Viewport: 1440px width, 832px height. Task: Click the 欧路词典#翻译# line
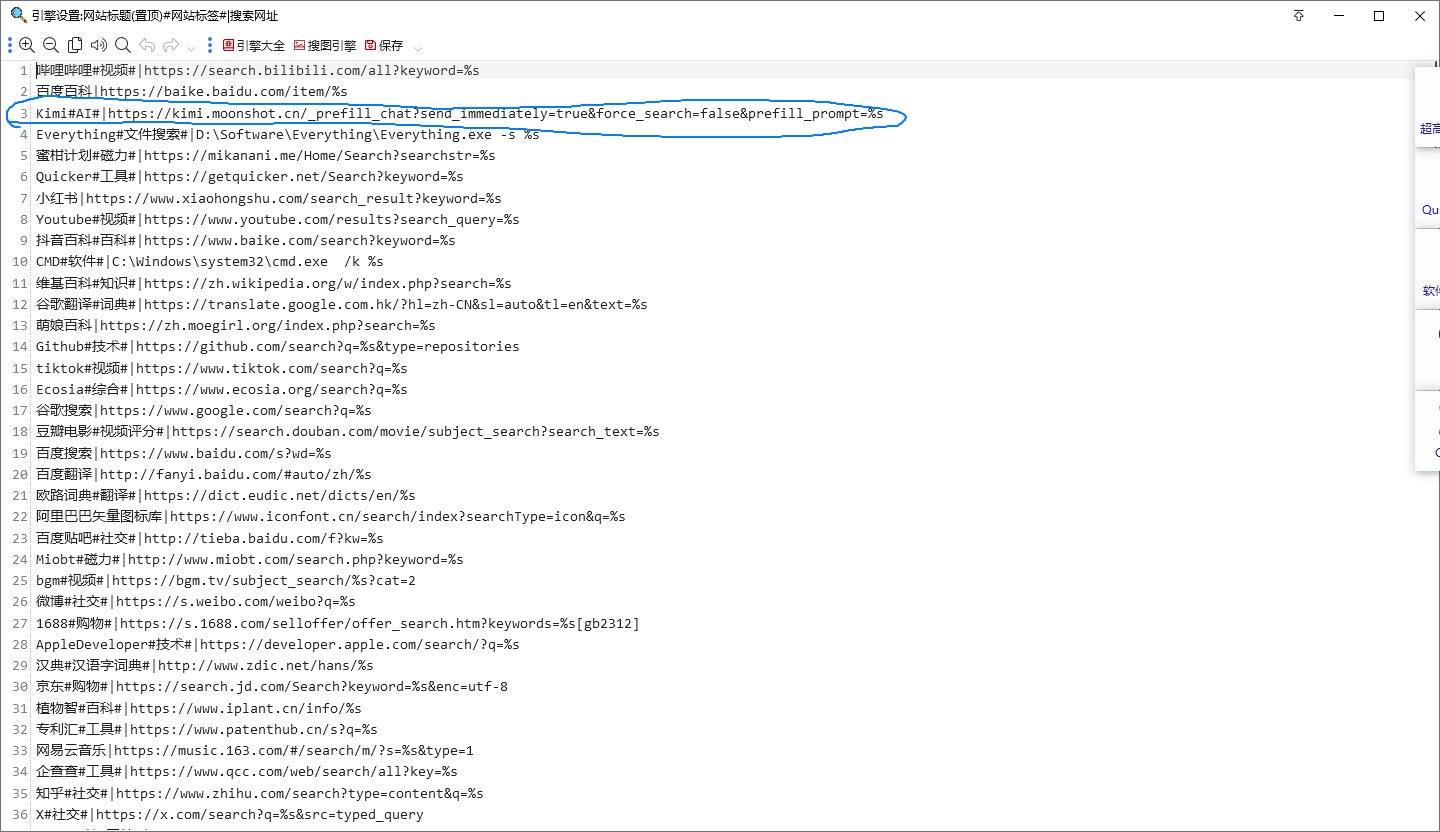point(226,495)
